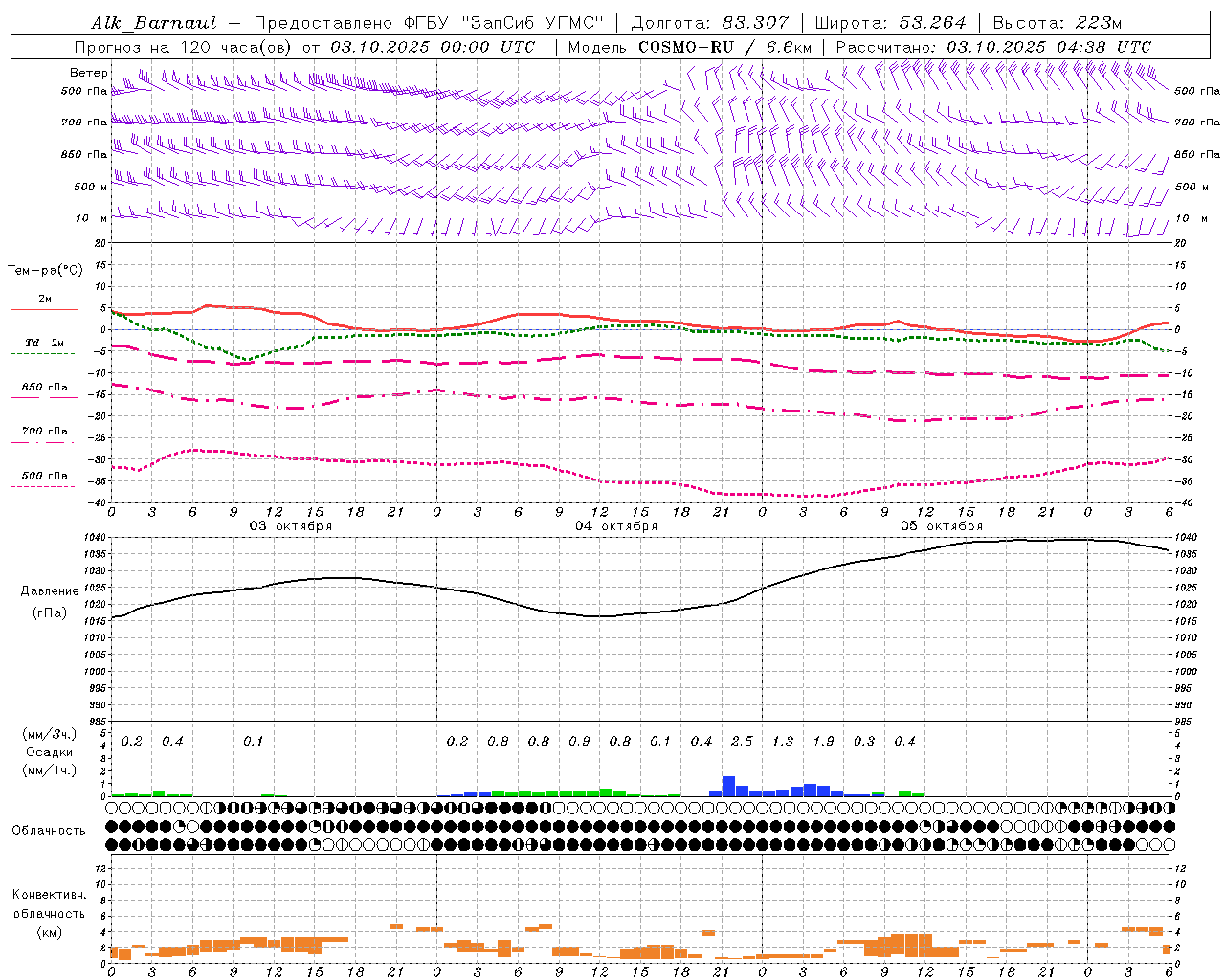Click the 'Тем-ра(°C)' temperature panel label
Image resolution: width=1225 pixels, height=980 pixels.
point(45,271)
